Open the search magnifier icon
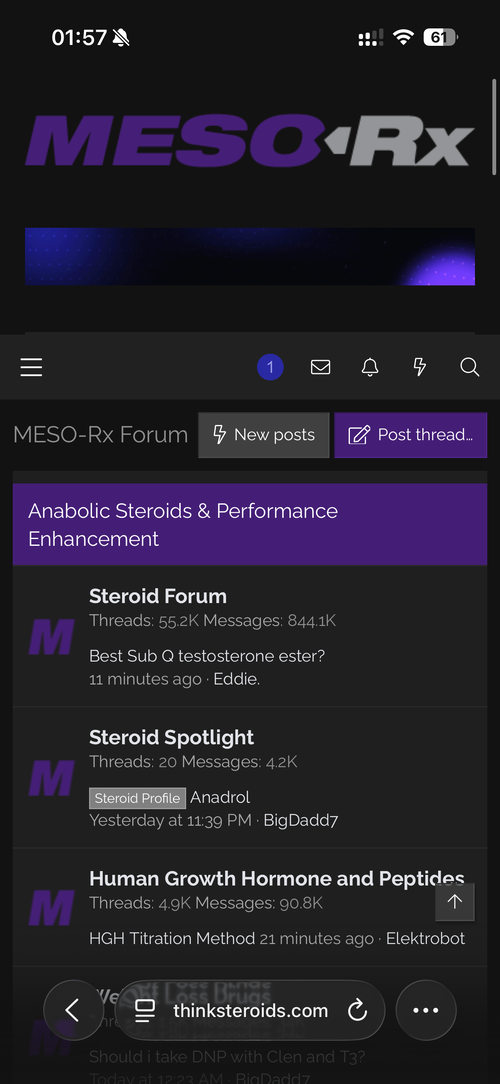This screenshot has height=1084, width=500. point(470,367)
